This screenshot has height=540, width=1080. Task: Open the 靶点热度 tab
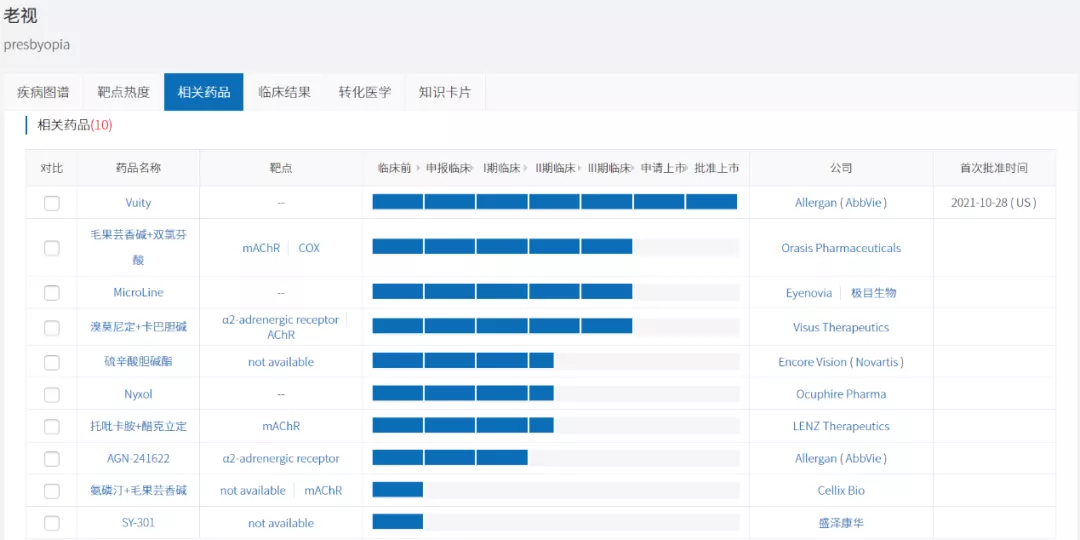click(x=123, y=92)
